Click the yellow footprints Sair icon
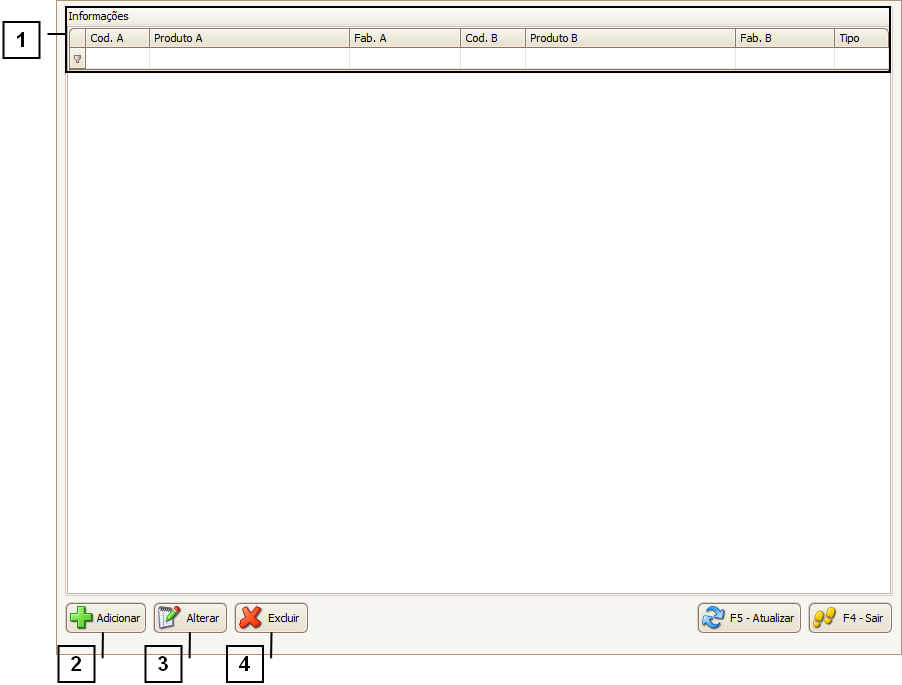This screenshot has width=902, height=685. (x=824, y=618)
